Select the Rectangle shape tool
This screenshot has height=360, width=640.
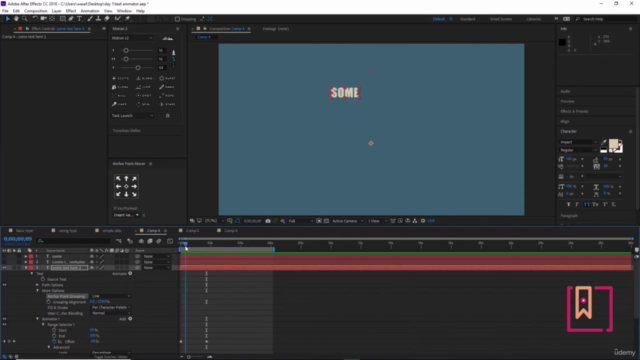tap(62, 19)
